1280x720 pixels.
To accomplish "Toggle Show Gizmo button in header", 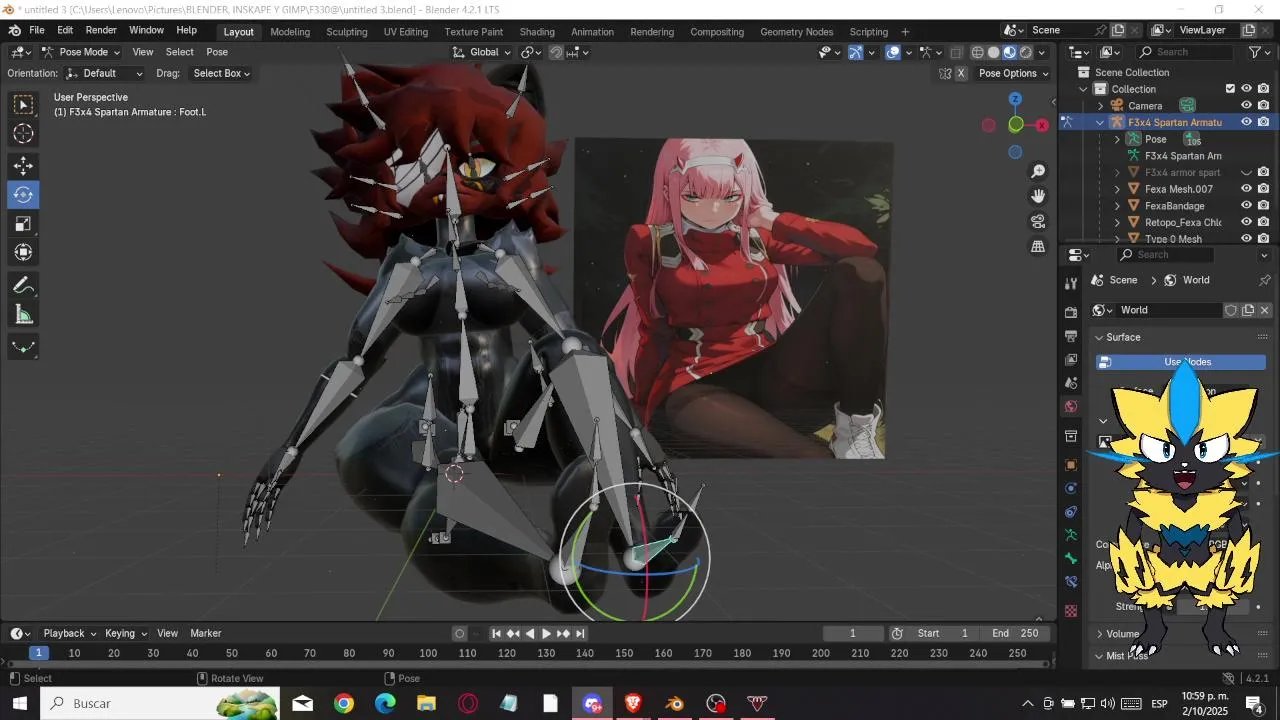I will (x=855, y=52).
